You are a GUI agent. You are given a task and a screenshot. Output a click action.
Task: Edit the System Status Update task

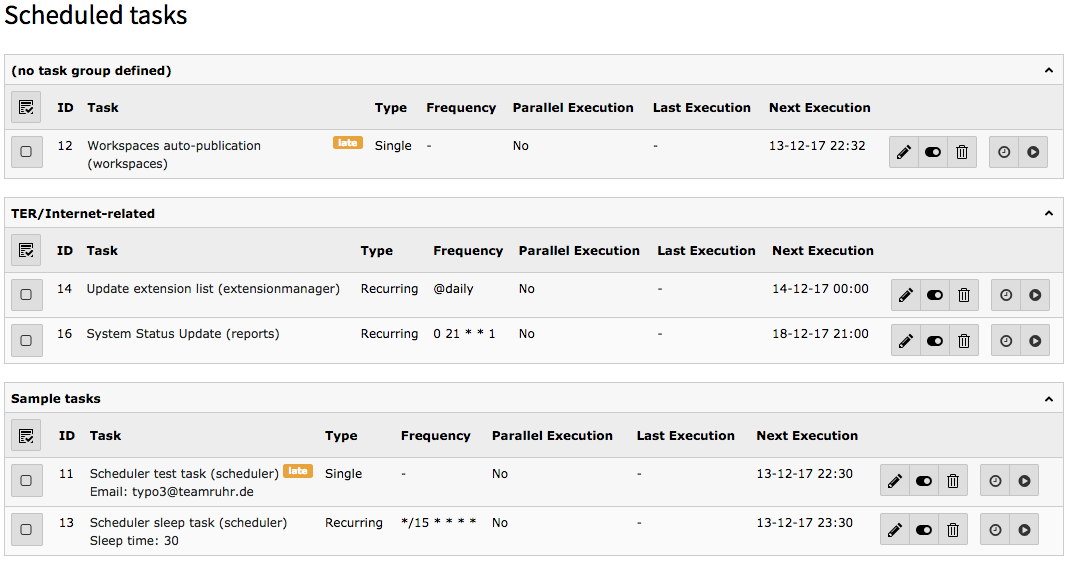tap(906, 341)
